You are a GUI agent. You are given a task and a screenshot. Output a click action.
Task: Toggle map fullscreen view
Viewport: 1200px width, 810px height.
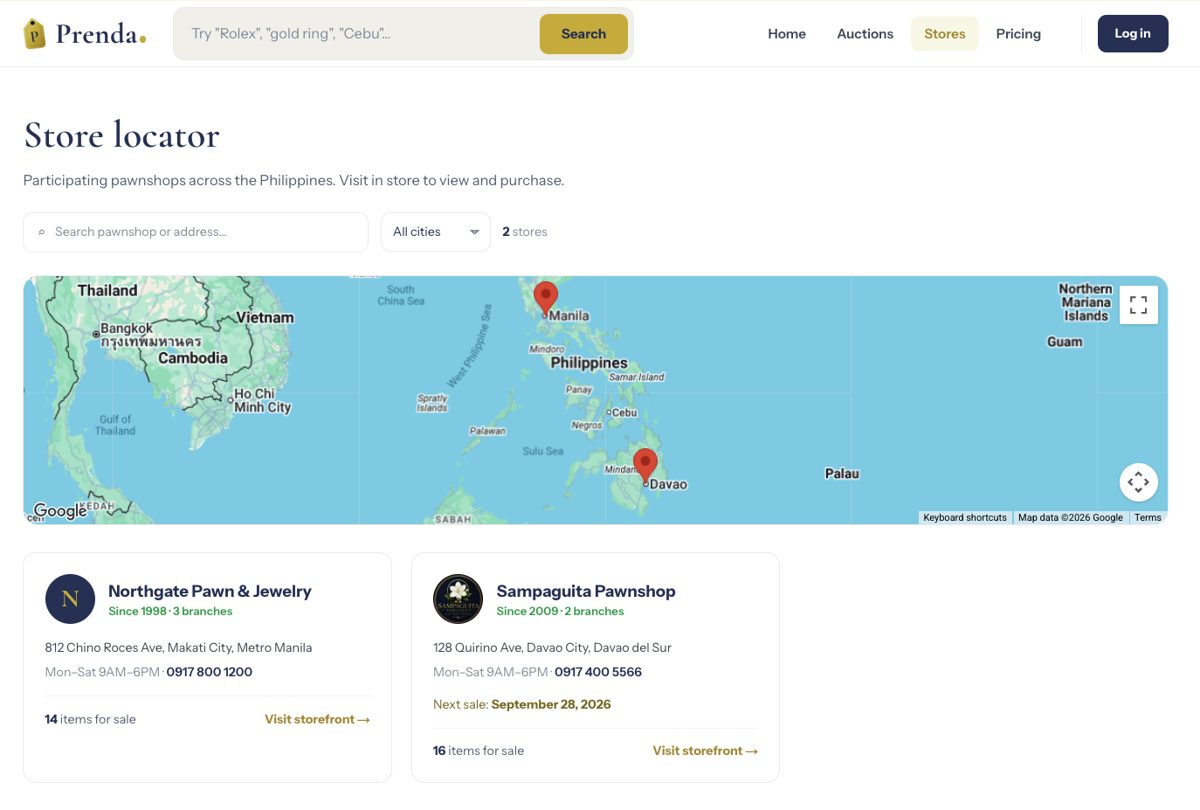click(x=1138, y=305)
